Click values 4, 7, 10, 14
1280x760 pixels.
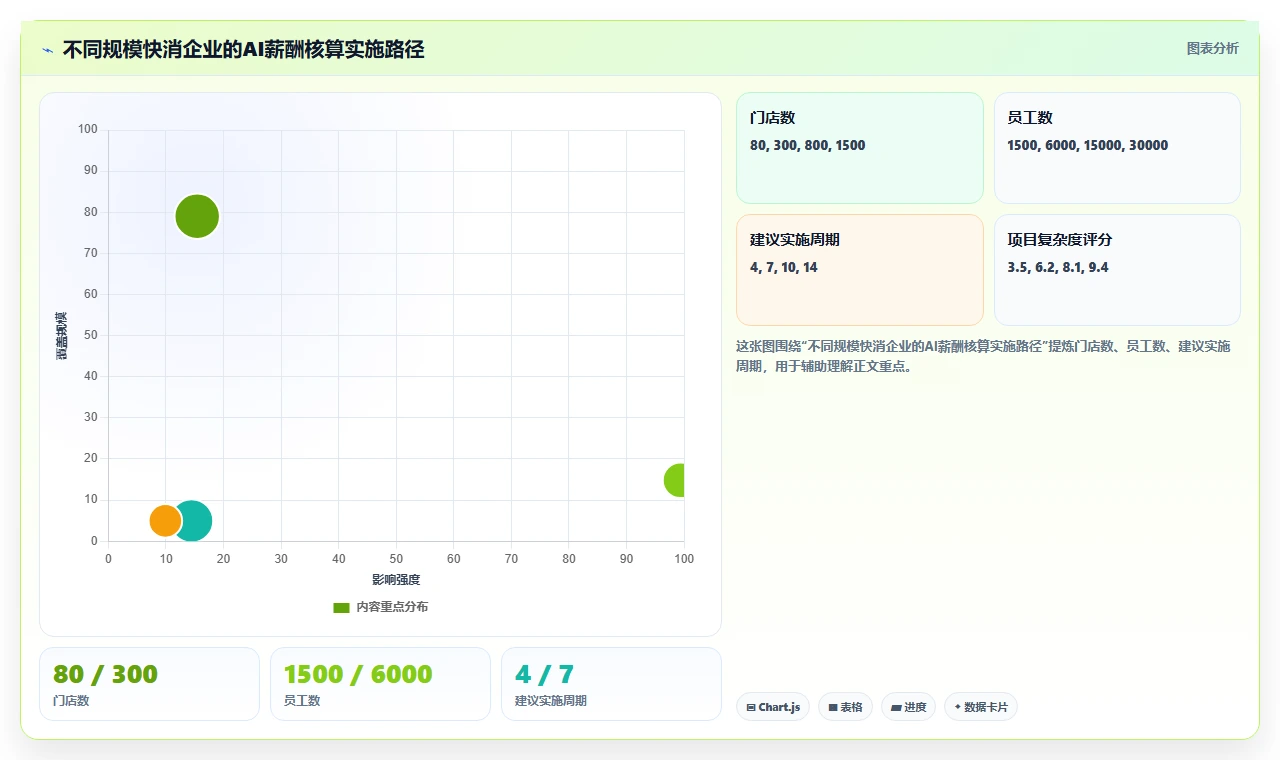[784, 267]
